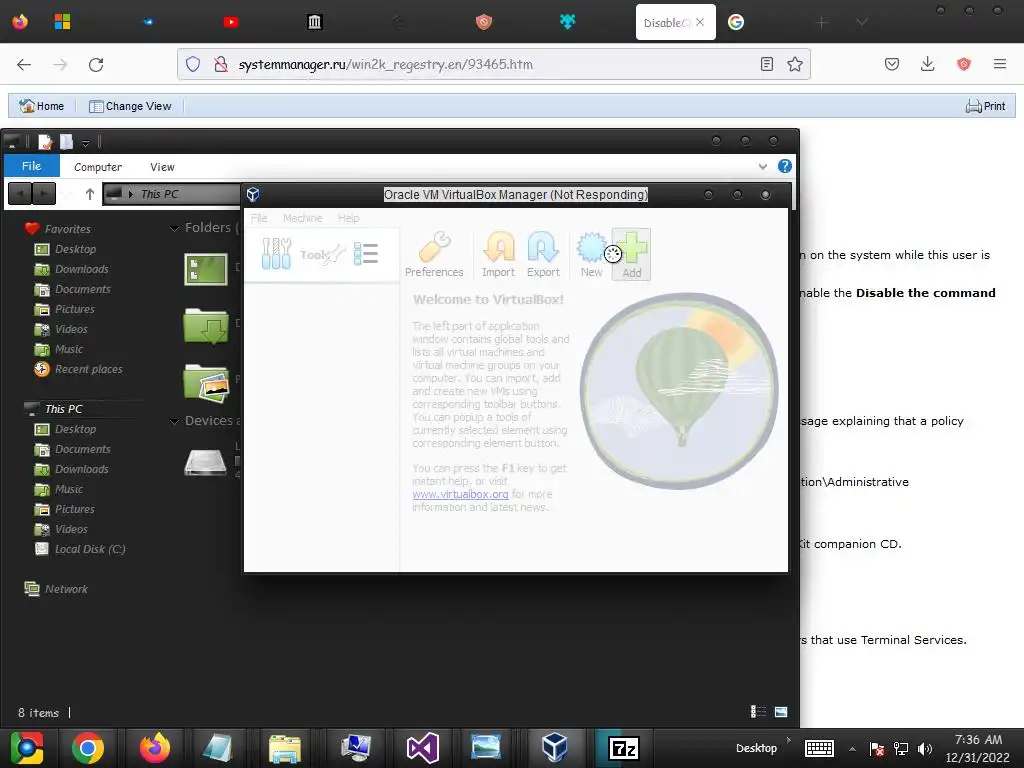The width and height of the screenshot is (1024, 768).
Task: Open the Firefox hamburger application menu
Action: pyautogui.click(x=1000, y=64)
